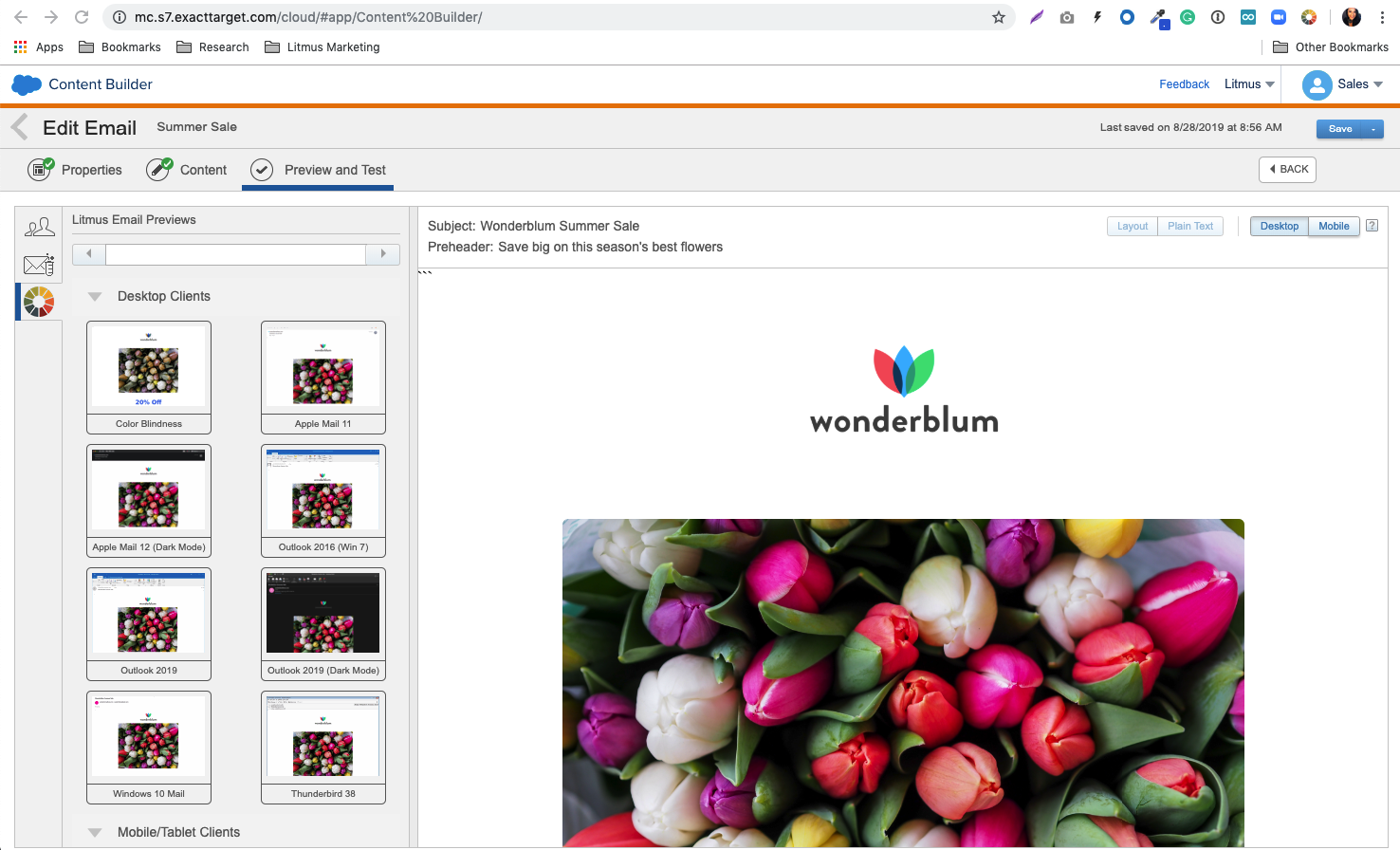
Task: Click the Litmus previews scroll track
Action: click(x=235, y=253)
